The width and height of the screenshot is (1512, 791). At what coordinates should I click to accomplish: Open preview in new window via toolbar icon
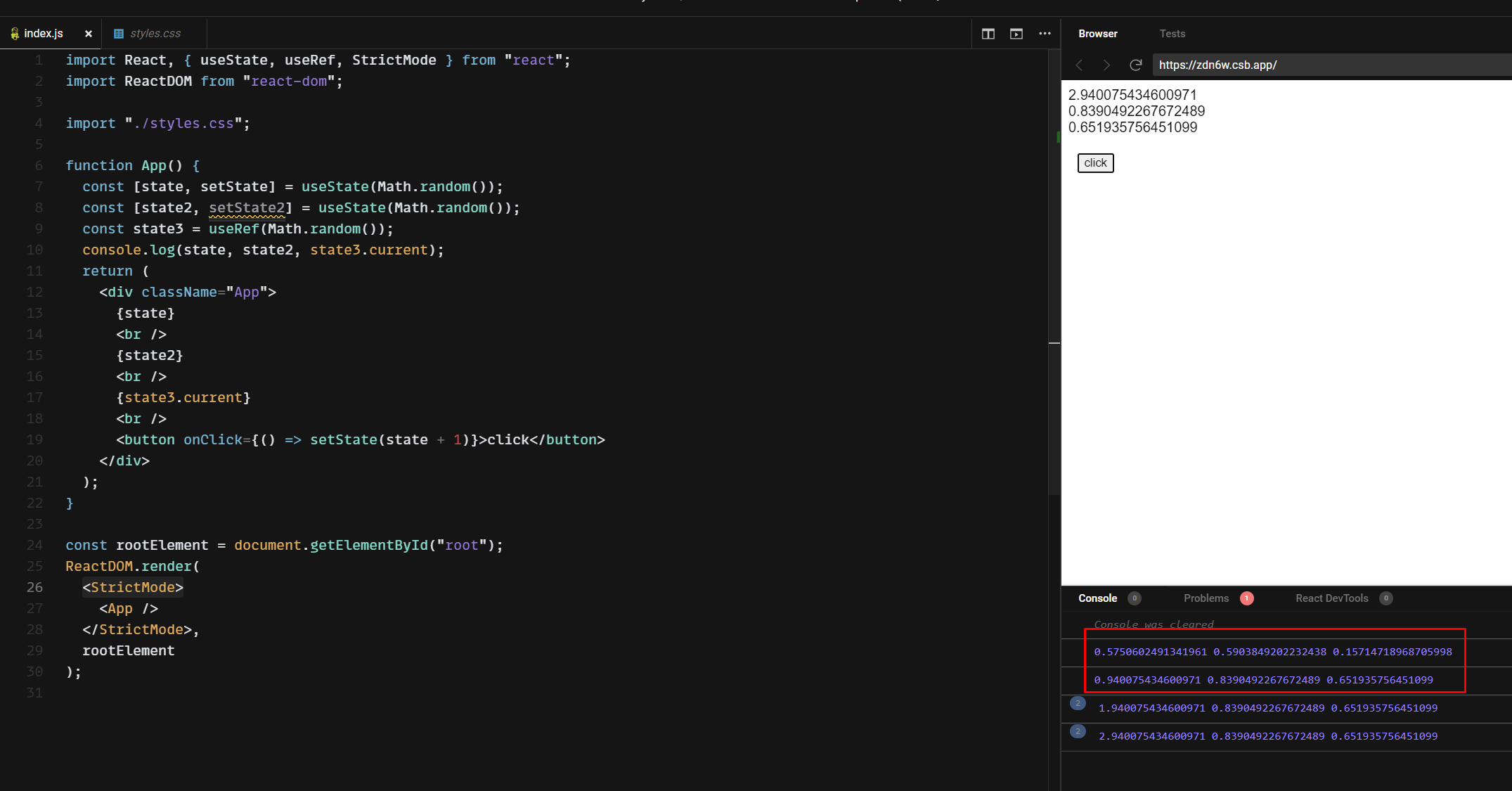pyautogui.click(x=1016, y=33)
